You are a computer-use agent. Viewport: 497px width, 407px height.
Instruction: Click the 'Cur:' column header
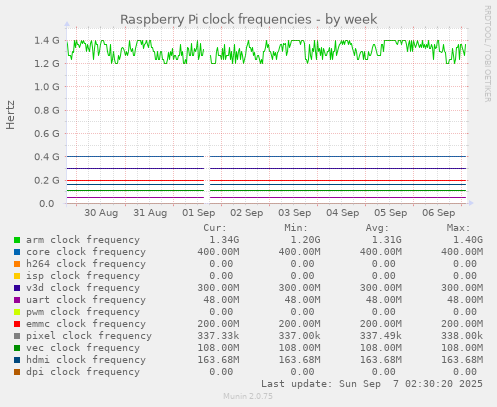[215, 228]
